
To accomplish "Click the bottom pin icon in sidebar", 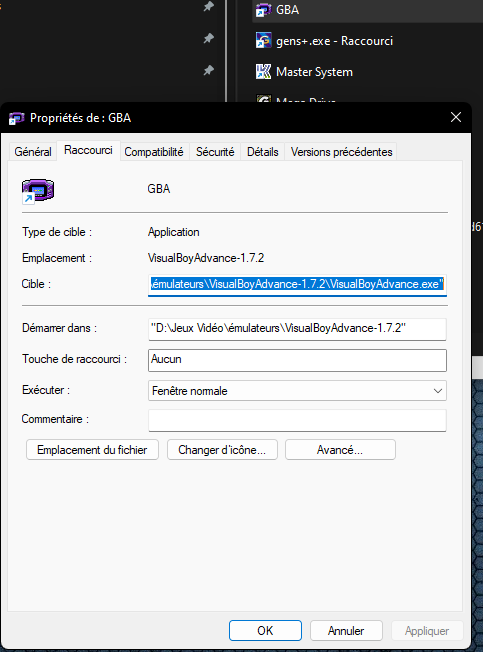I will [208, 70].
